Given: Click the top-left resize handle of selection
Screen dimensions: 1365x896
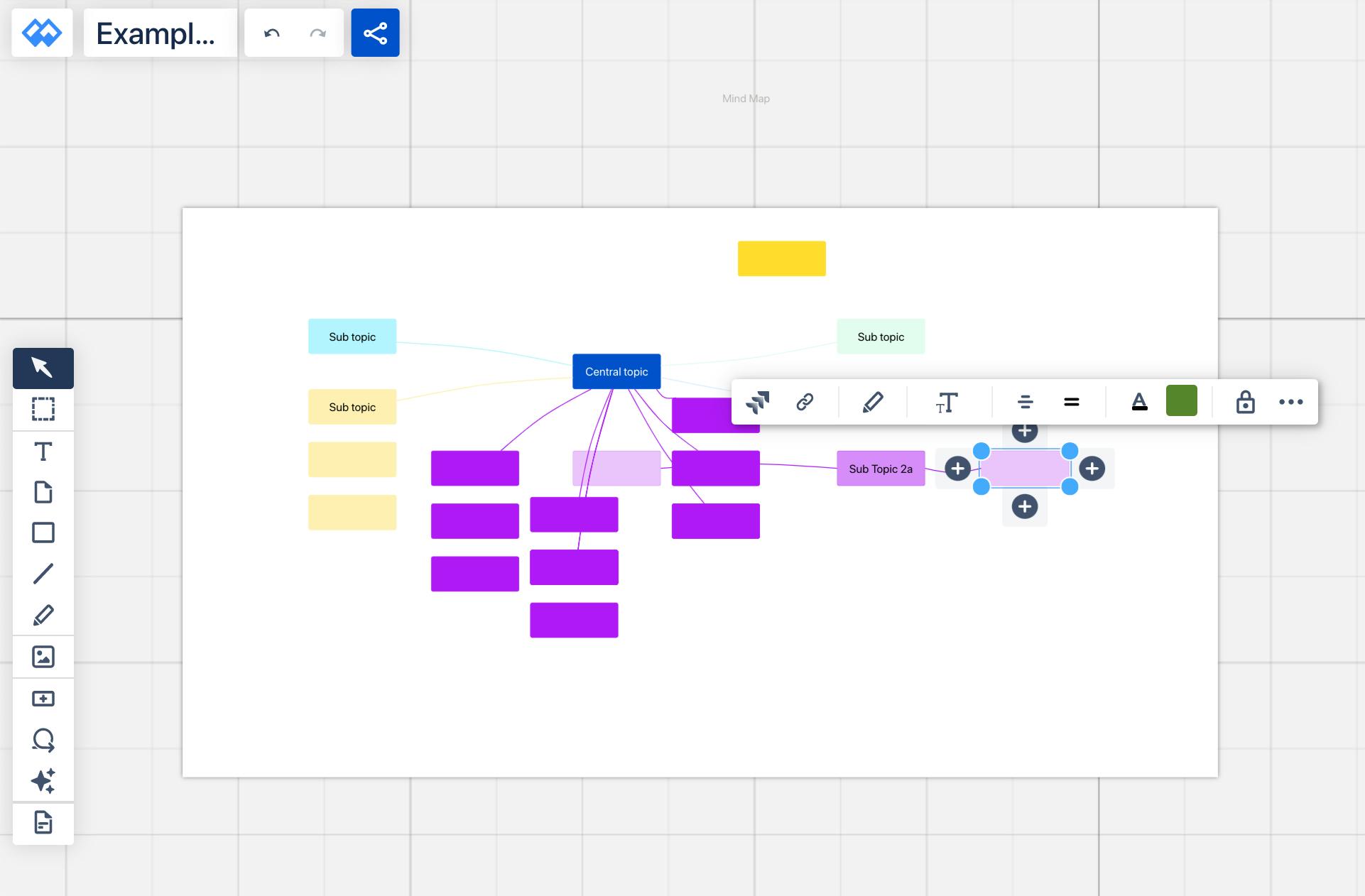Looking at the screenshot, I should point(981,451).
